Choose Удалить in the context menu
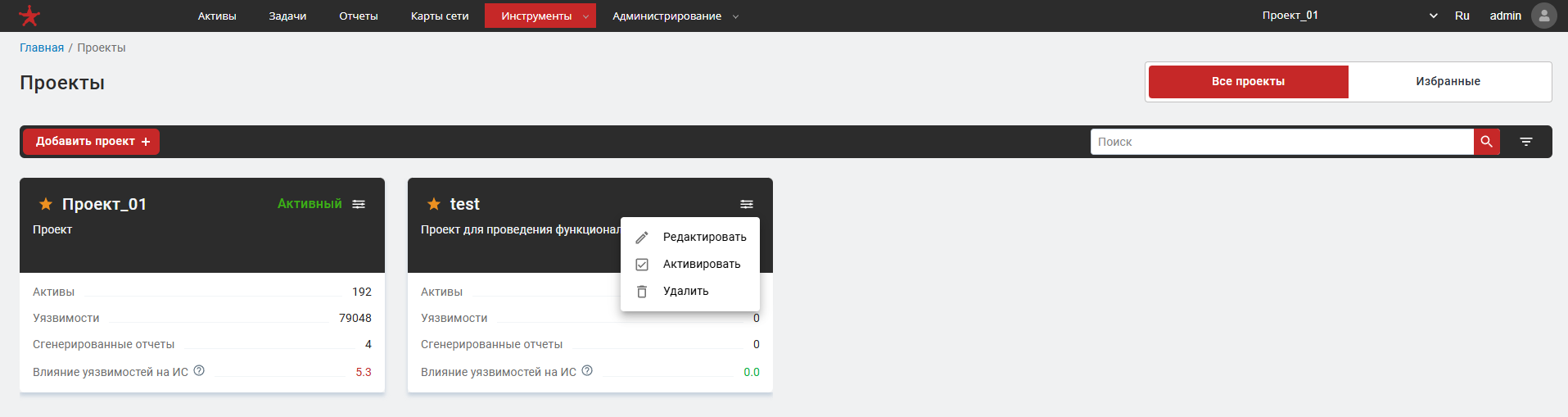Viewport: 1568px width, 417px height. 690,291
